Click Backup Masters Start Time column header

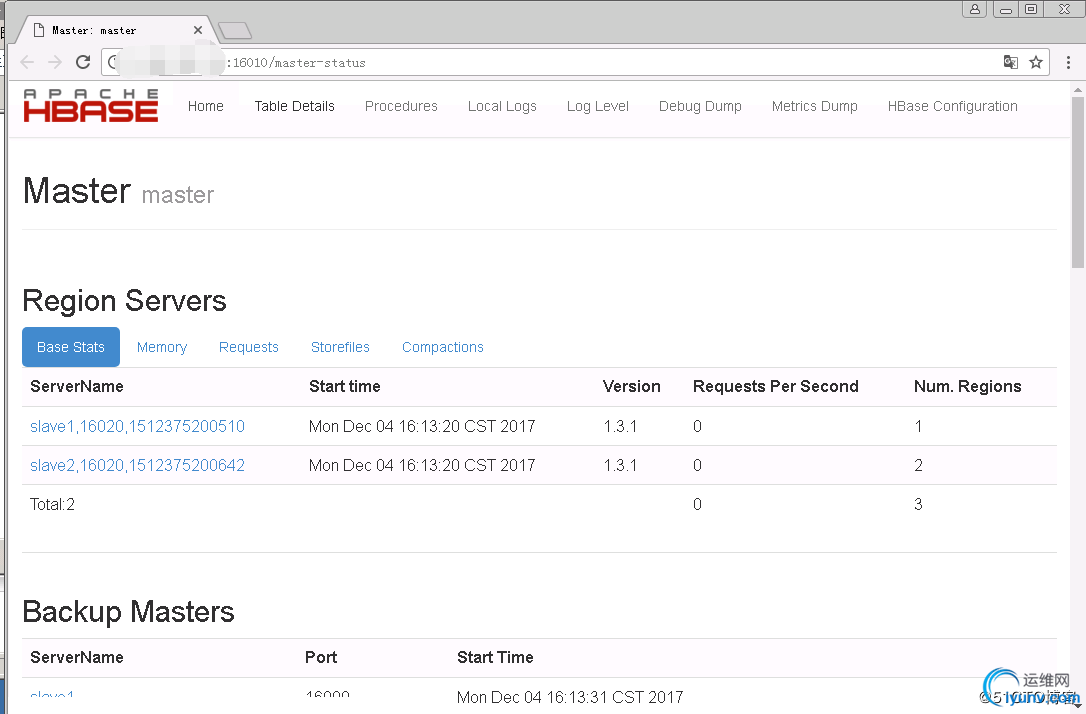tap(495, 657)
